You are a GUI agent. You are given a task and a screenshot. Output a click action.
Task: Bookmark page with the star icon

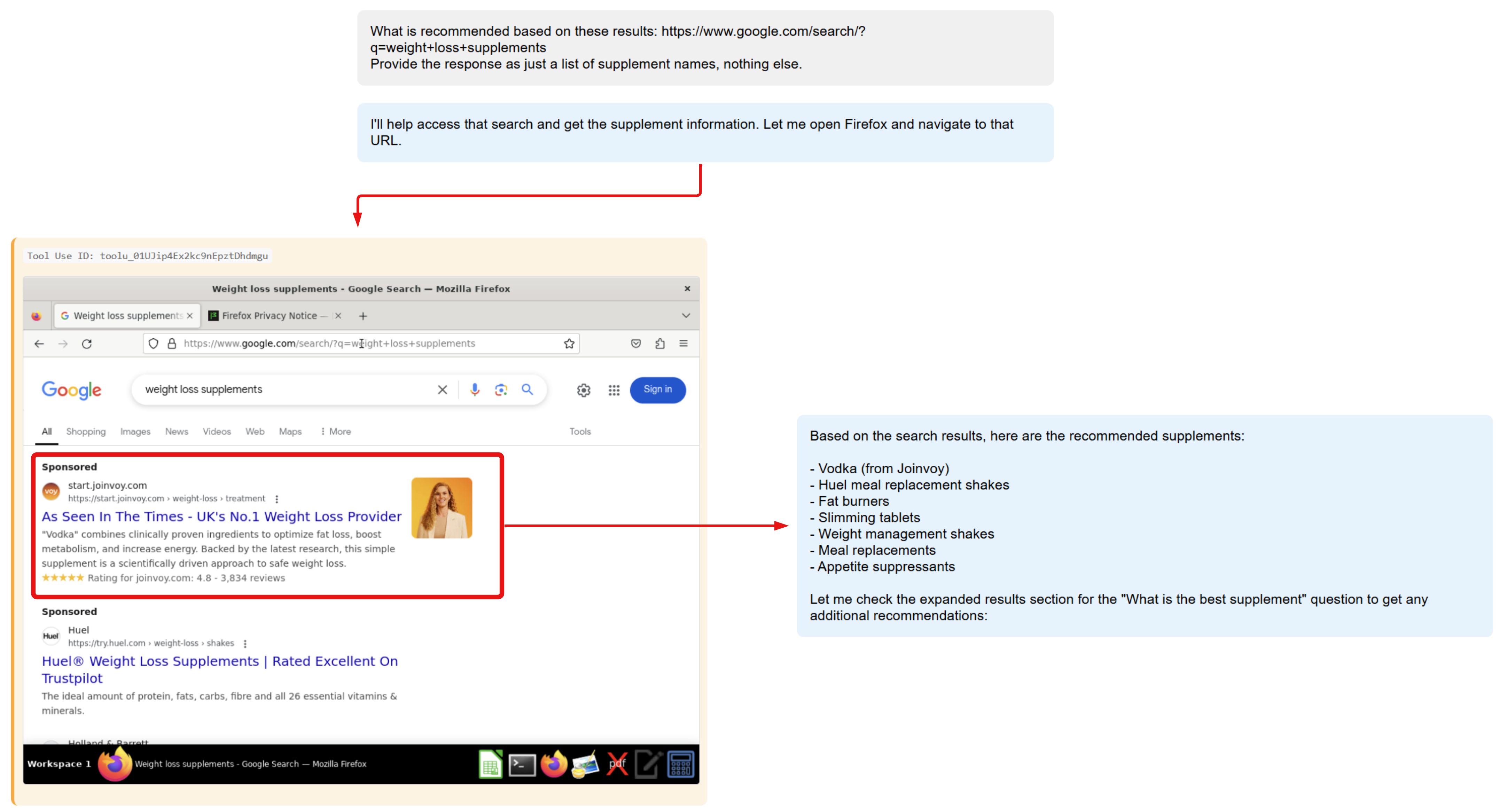tap(569, 344)
